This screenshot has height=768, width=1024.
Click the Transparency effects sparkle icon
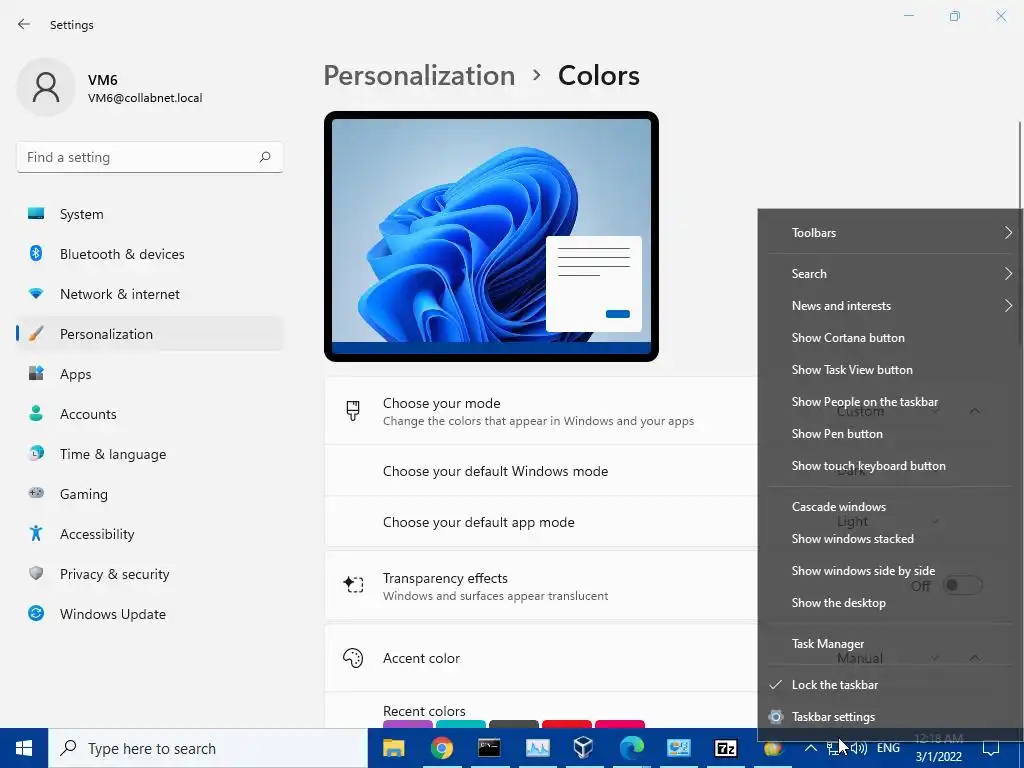pos(353,584)
